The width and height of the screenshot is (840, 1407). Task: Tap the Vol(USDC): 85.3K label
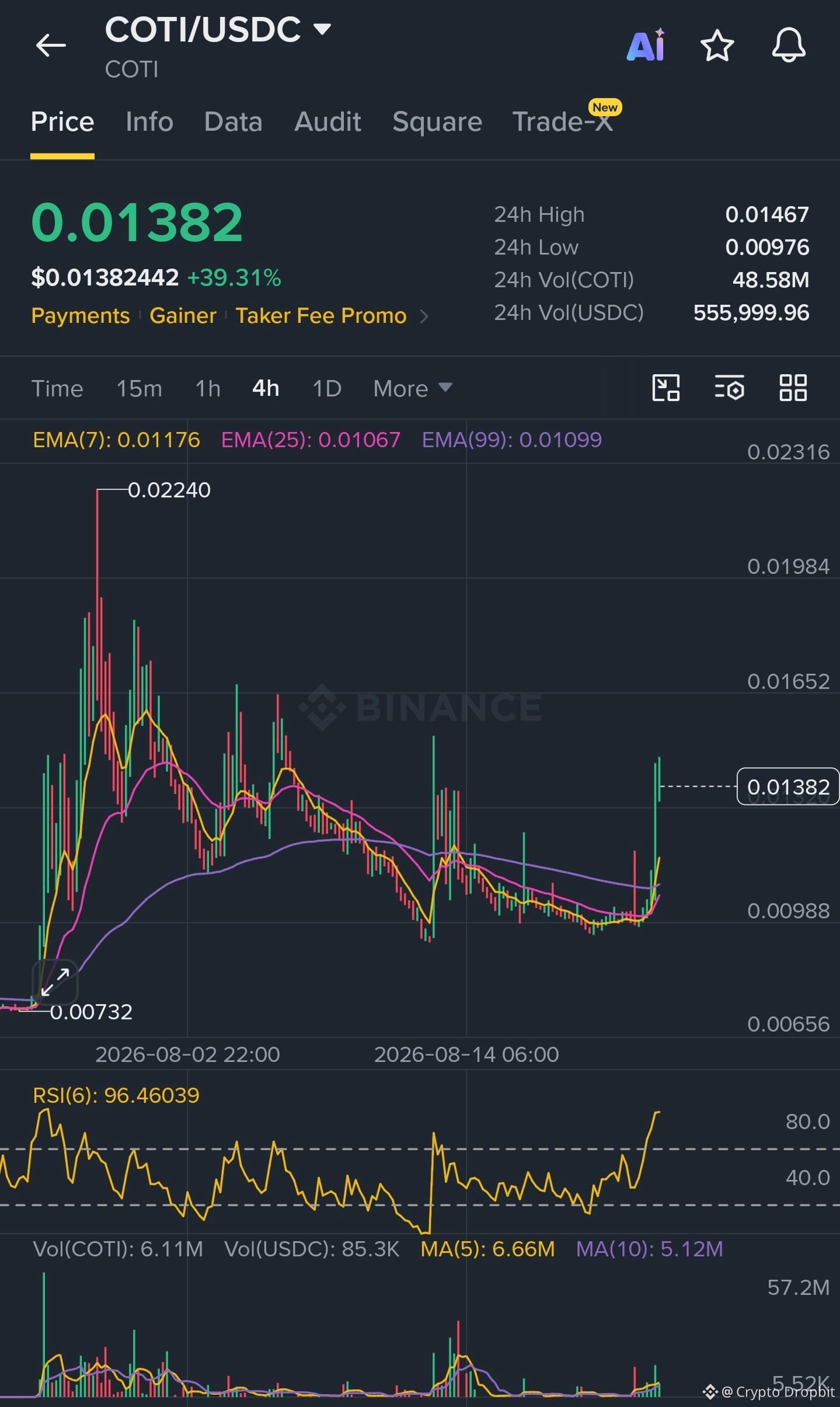tap(312, 1249)
